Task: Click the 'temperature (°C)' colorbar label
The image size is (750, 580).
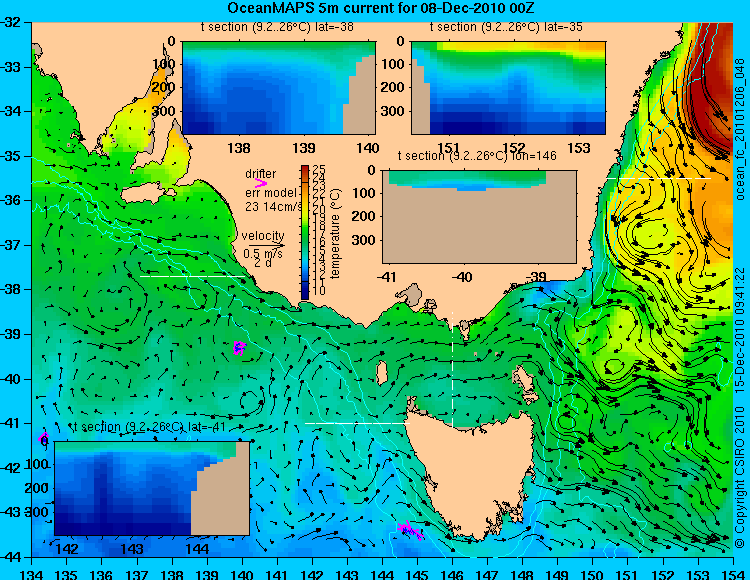Action: point(335,233)
